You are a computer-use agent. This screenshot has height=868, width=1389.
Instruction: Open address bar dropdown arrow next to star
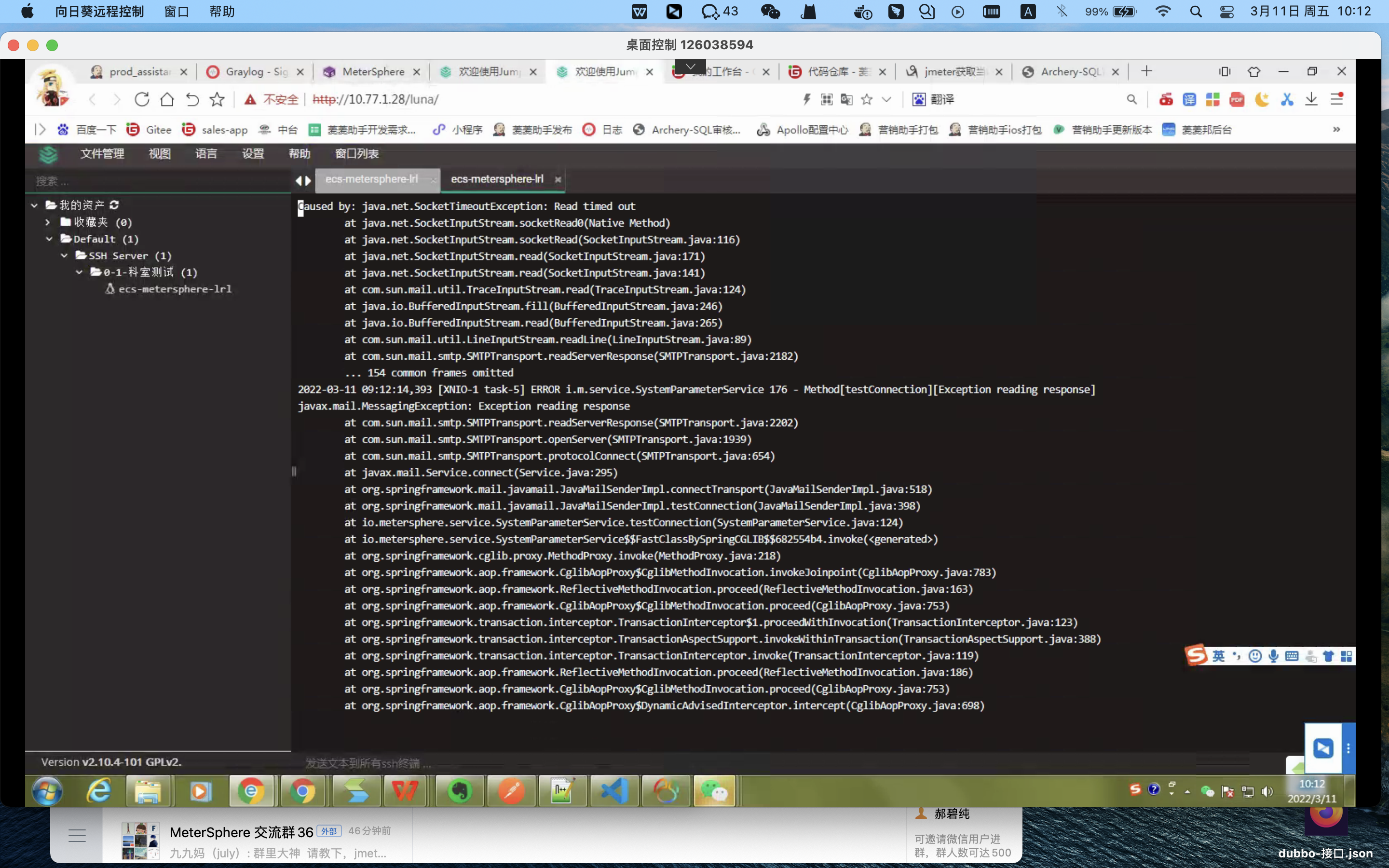click(886, 99)
